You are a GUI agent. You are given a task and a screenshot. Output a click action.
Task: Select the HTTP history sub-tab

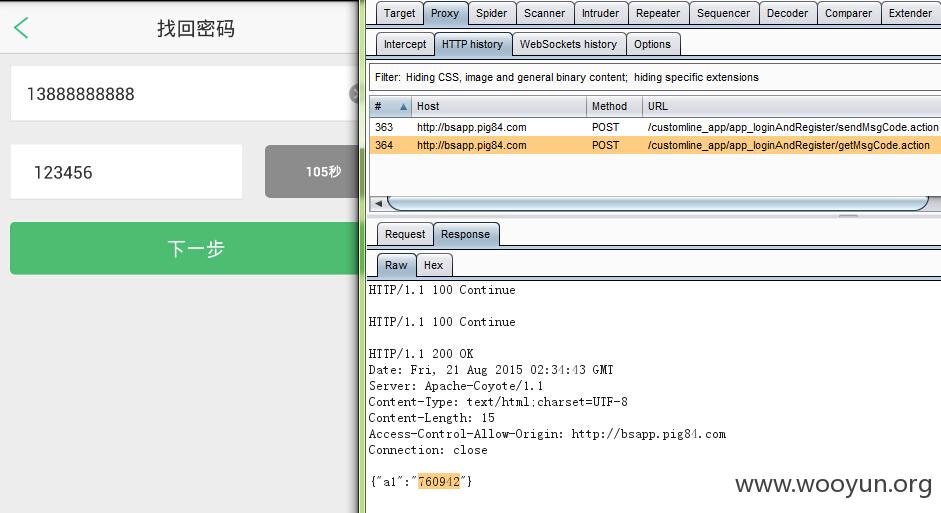(x=472, y=44)
